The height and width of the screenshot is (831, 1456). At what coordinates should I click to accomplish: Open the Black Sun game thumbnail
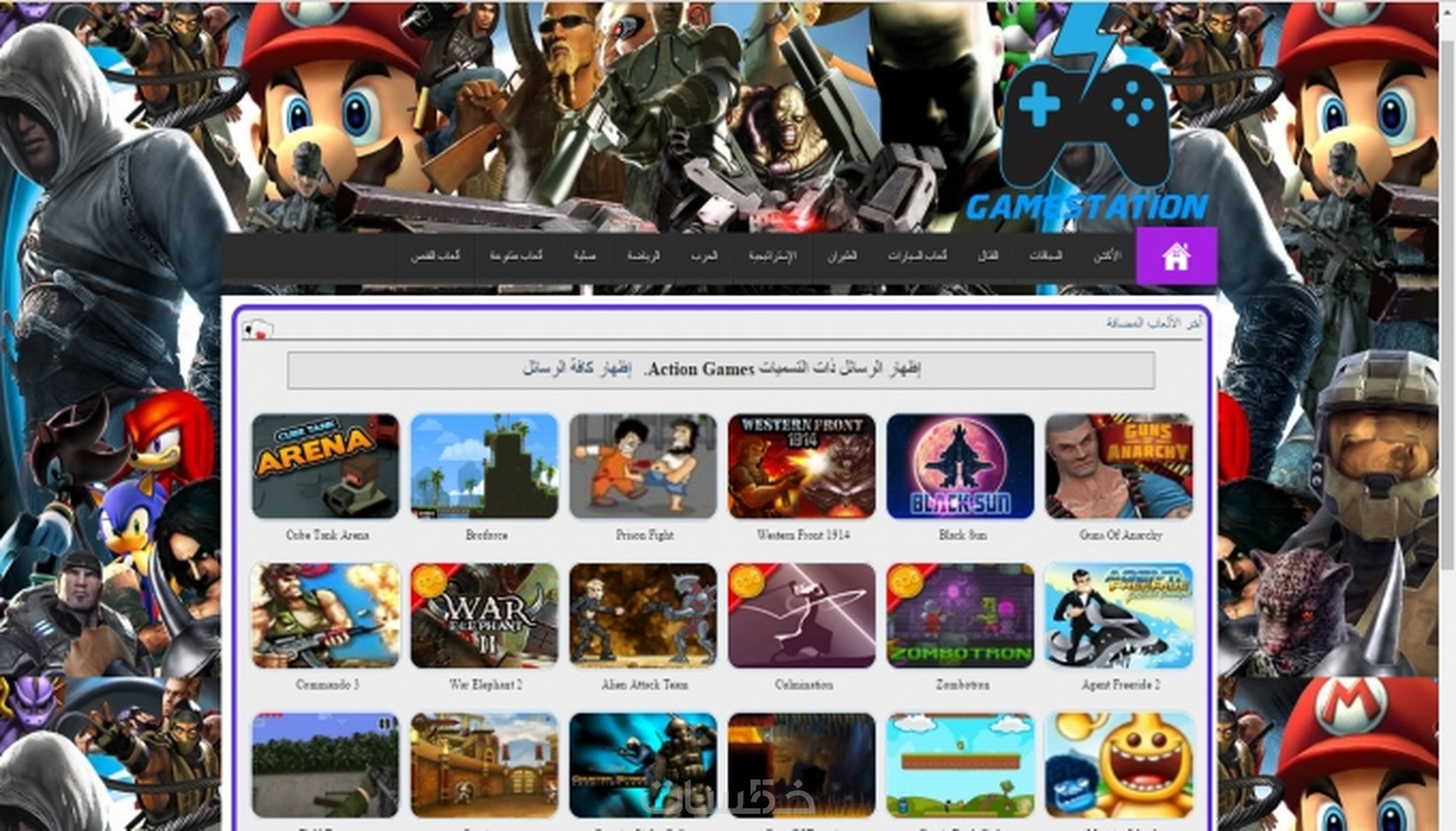(x=961, y=466)
